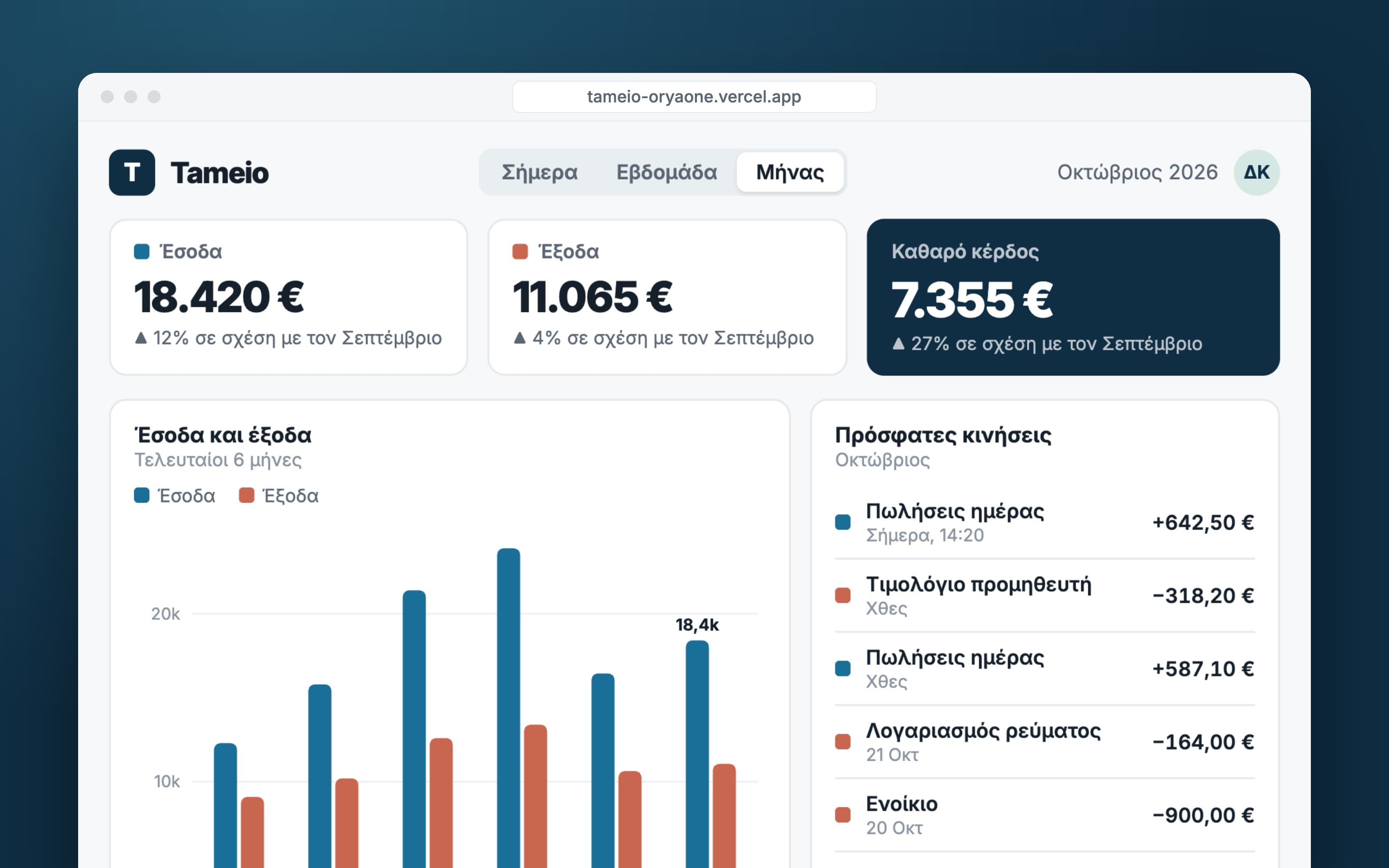
Task: Click the blue bar labeled 18,4k
Action: [697, 754]
